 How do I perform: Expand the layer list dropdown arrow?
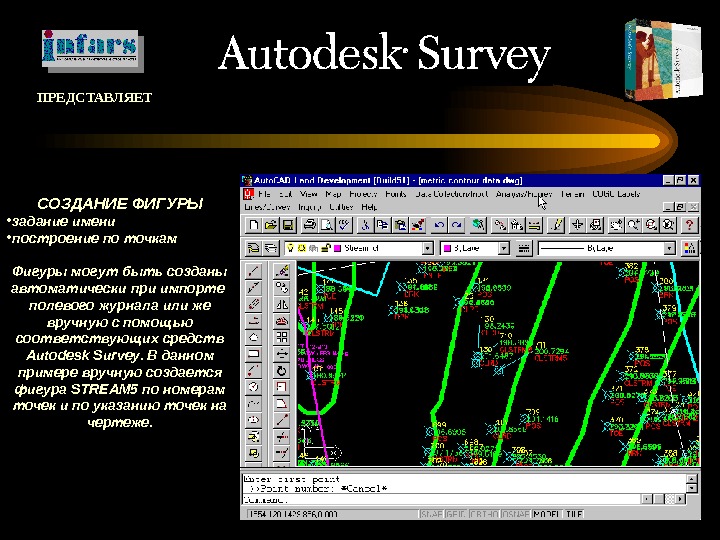(x=428, y=248)
